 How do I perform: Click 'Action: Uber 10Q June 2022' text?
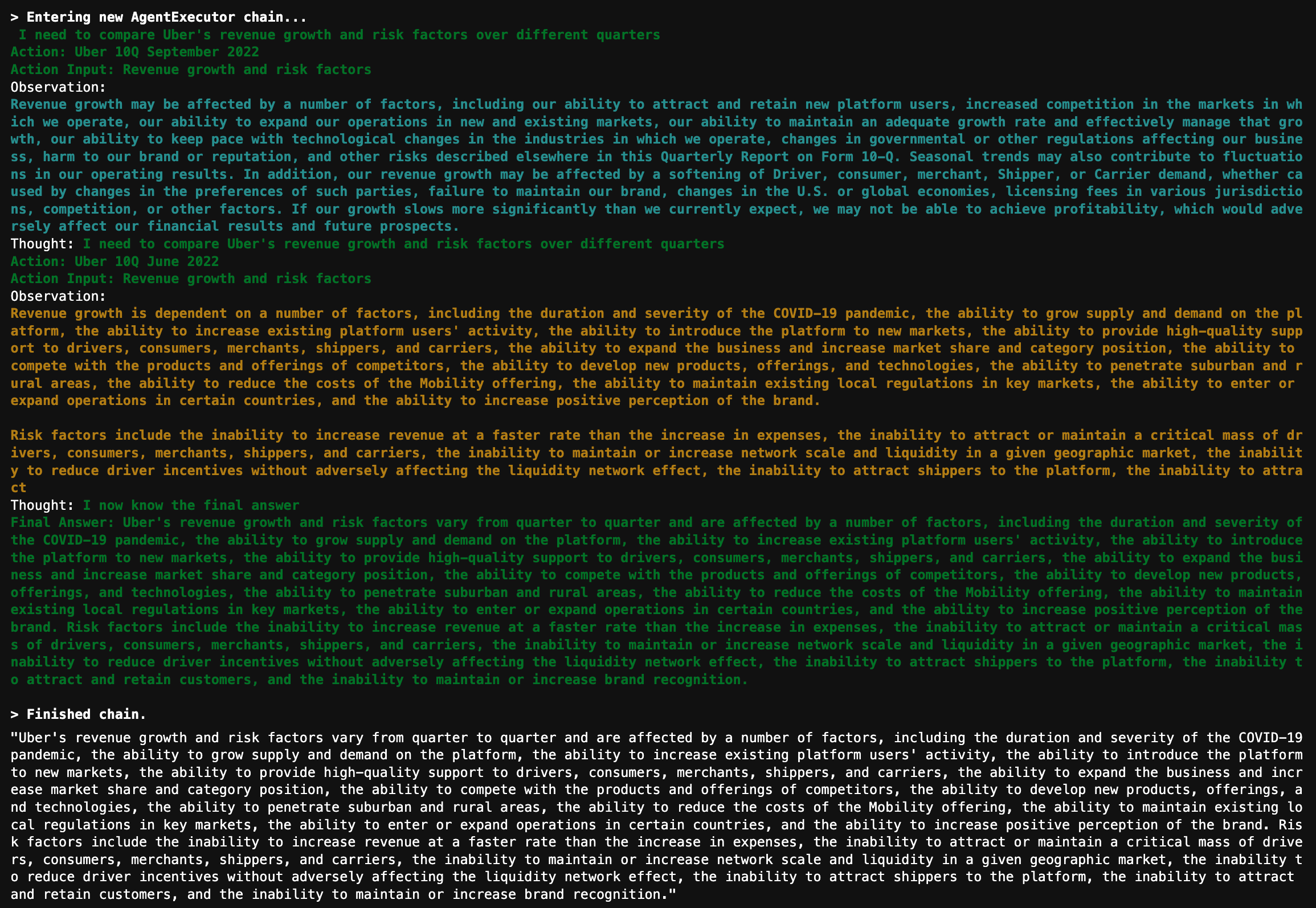115,261
